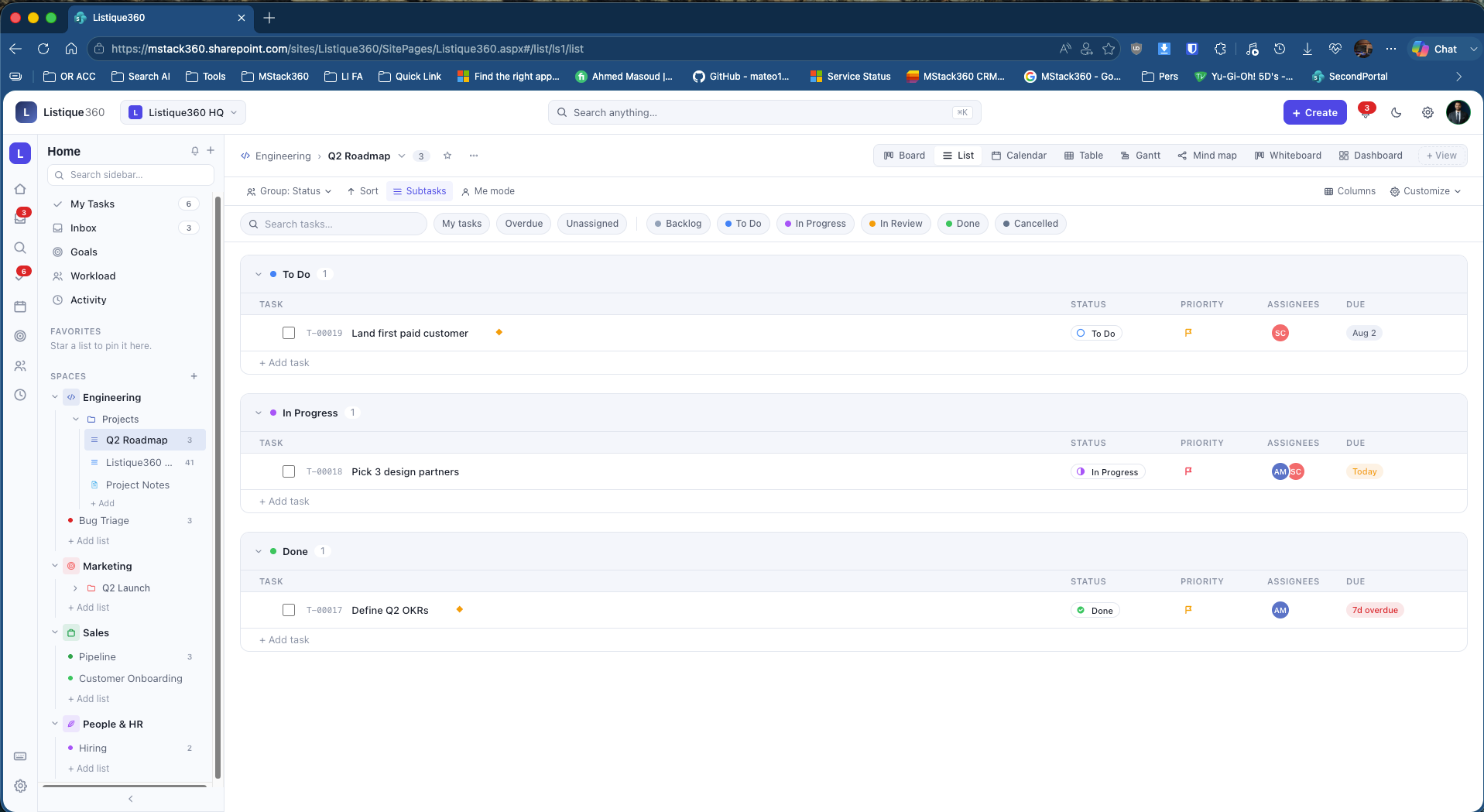The height and width of the screenshot is (812, 1484).
Task: Add a new space with the Spaces plus icon
Action: tap(194, 376)
